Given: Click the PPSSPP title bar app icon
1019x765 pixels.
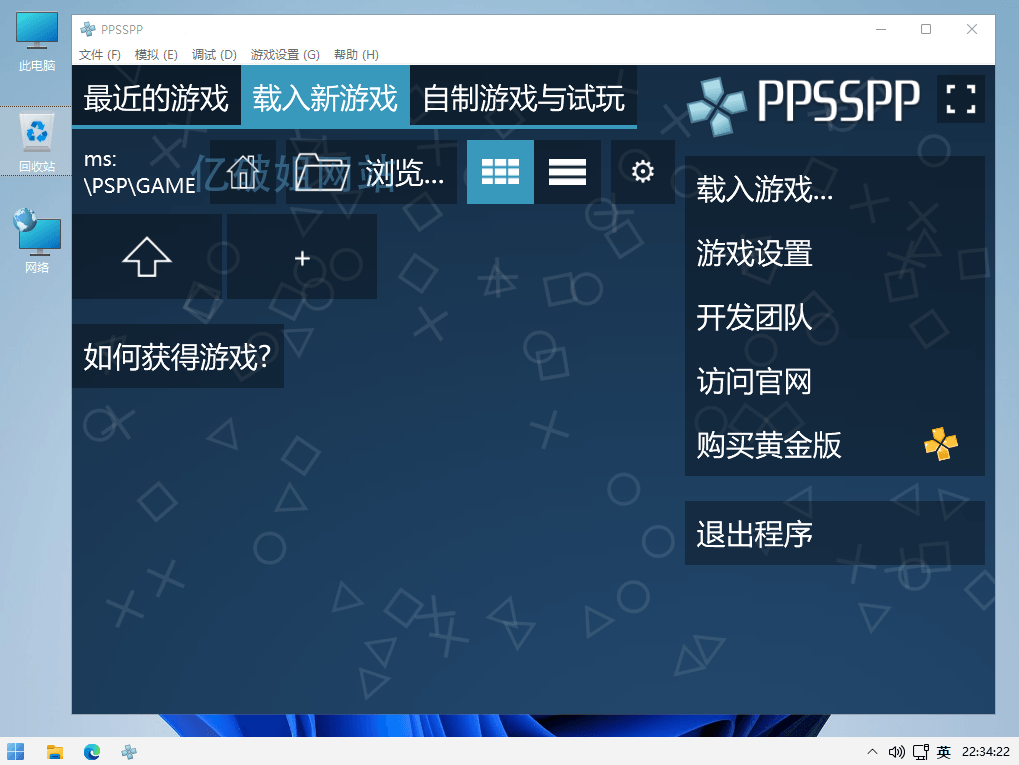Looking at the screenshot, I should pos(88,29).
